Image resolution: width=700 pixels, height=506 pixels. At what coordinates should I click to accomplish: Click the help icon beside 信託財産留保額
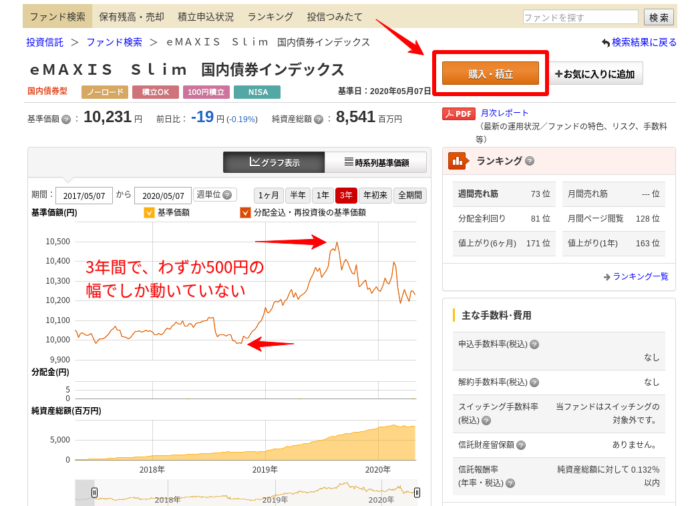[x=521, y=445]
